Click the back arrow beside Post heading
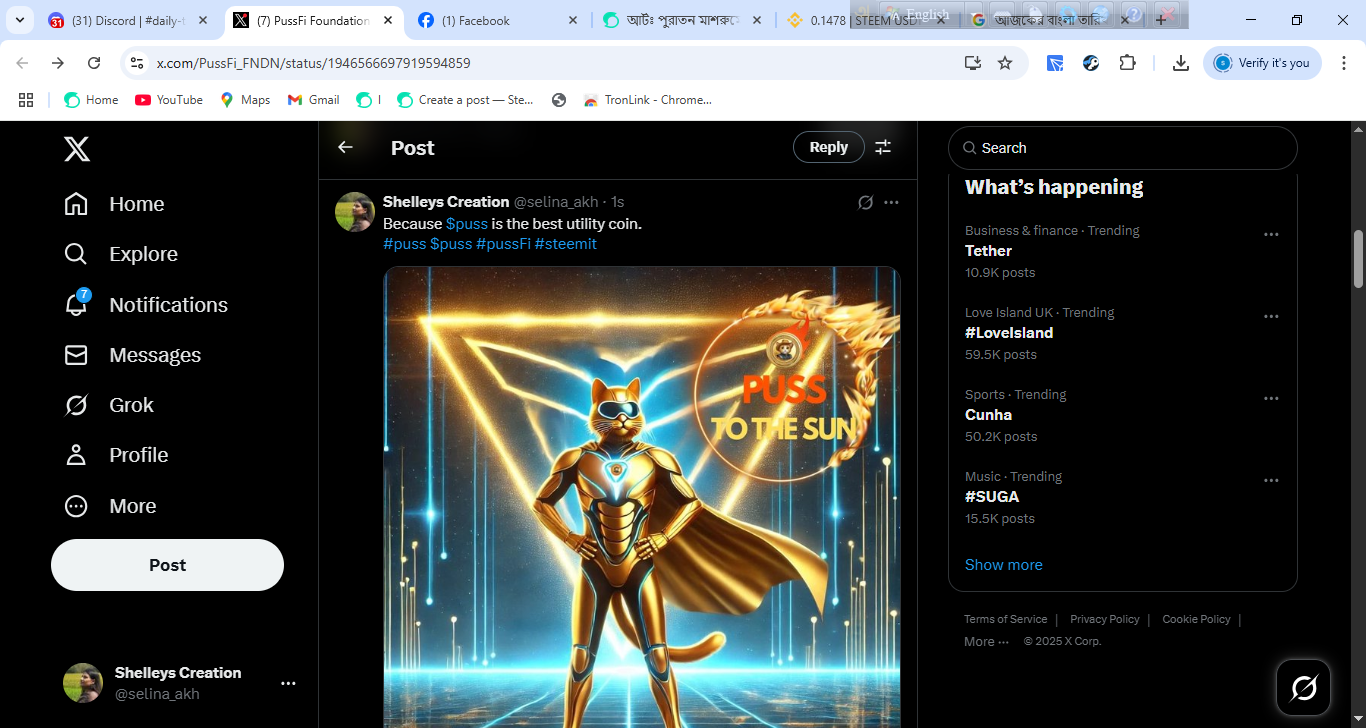Screen dimensions: 1366x728 coord(345,147)
